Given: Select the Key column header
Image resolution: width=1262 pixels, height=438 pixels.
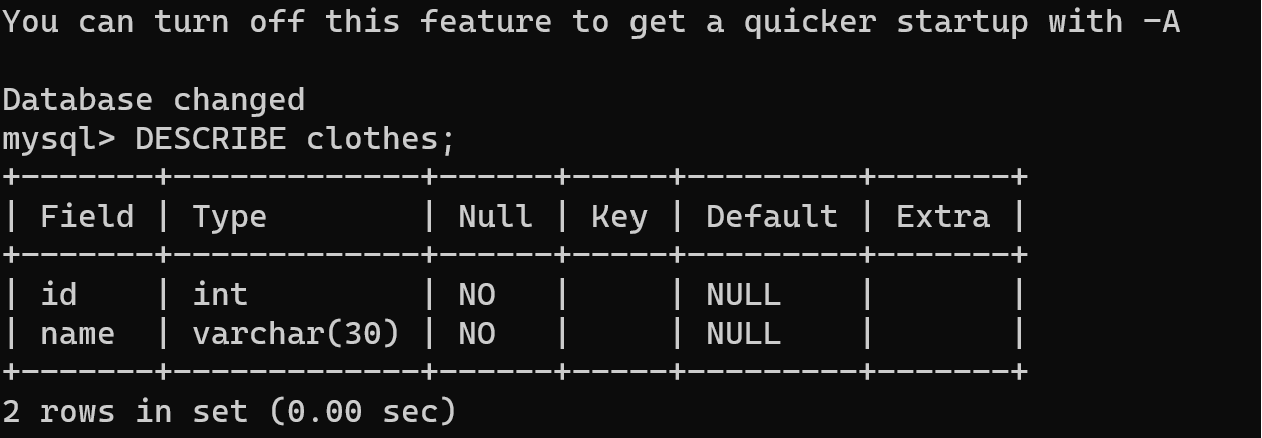Looking at the screenshot, I should coord(619,217).
